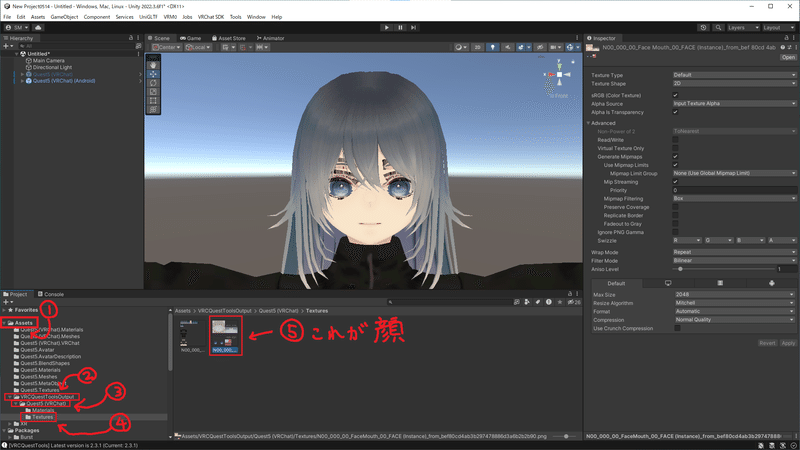Toggle Generate Mipmaps checkbox
This screenshot has width=800, height=450.
tap(676, 157)
